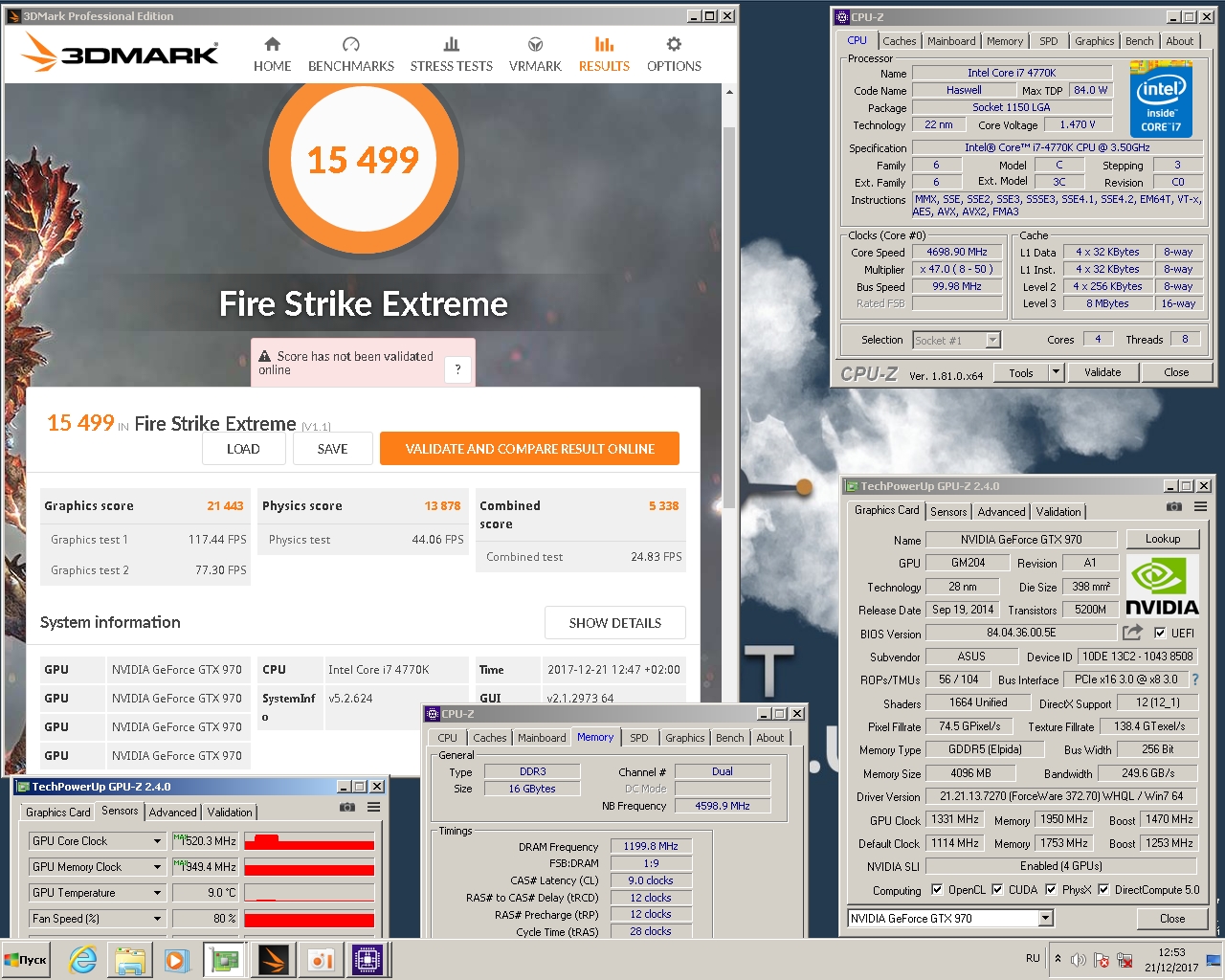The height and width of the screenshot is (980, 1225).
Task: Click Validate button in CPU-Z
Action: pyautogui.click(x=1102, y=372)
